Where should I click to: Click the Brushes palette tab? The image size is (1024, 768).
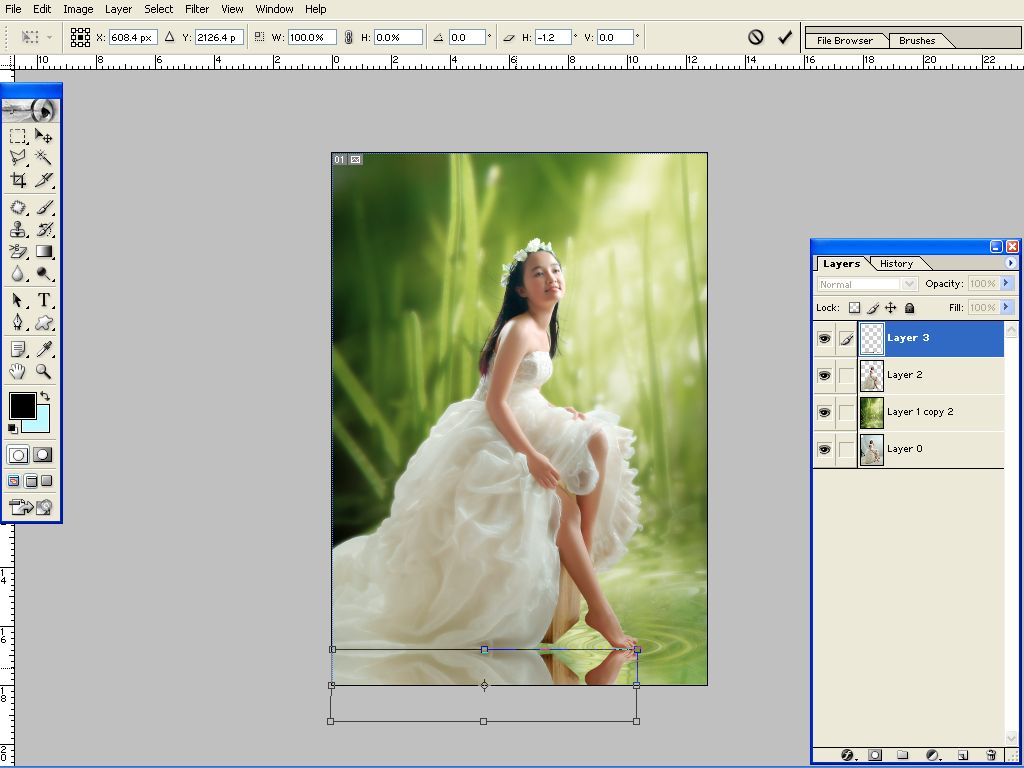pos(917,41)
